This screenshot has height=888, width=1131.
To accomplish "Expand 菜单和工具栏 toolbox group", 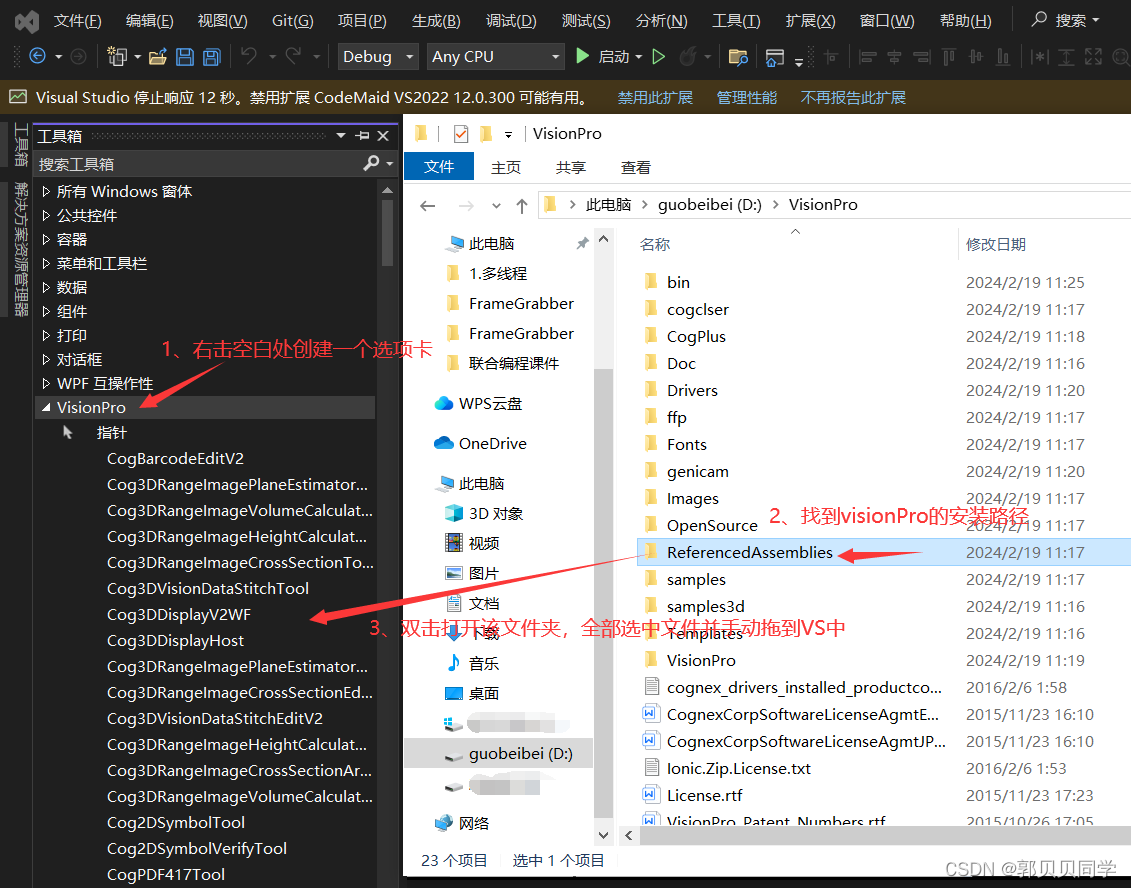I will coord(46,263).
